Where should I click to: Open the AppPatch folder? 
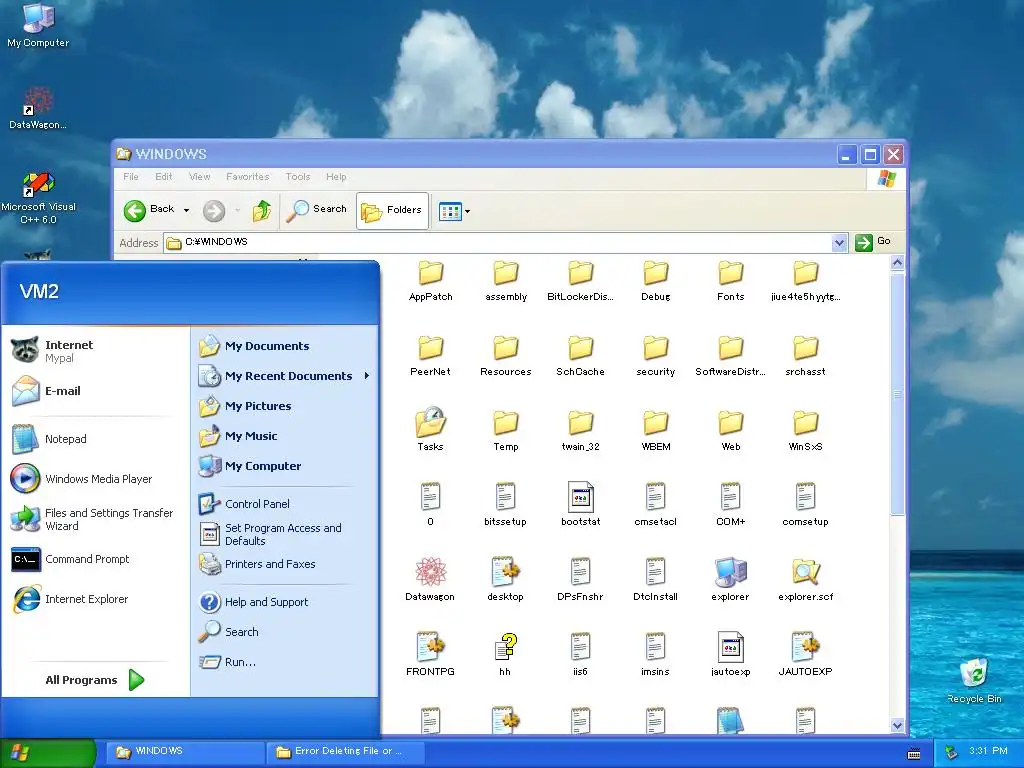pos(430,281)
